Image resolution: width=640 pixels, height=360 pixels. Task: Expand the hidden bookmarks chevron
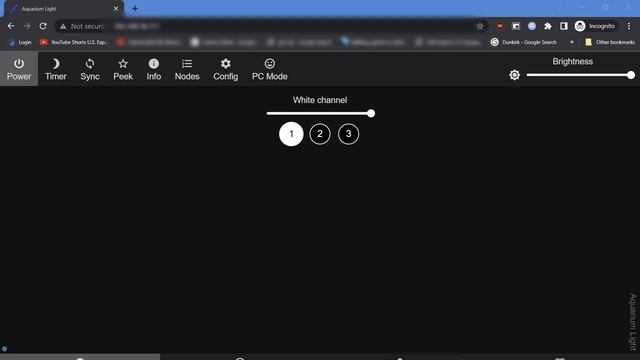[x=571, y=42]
